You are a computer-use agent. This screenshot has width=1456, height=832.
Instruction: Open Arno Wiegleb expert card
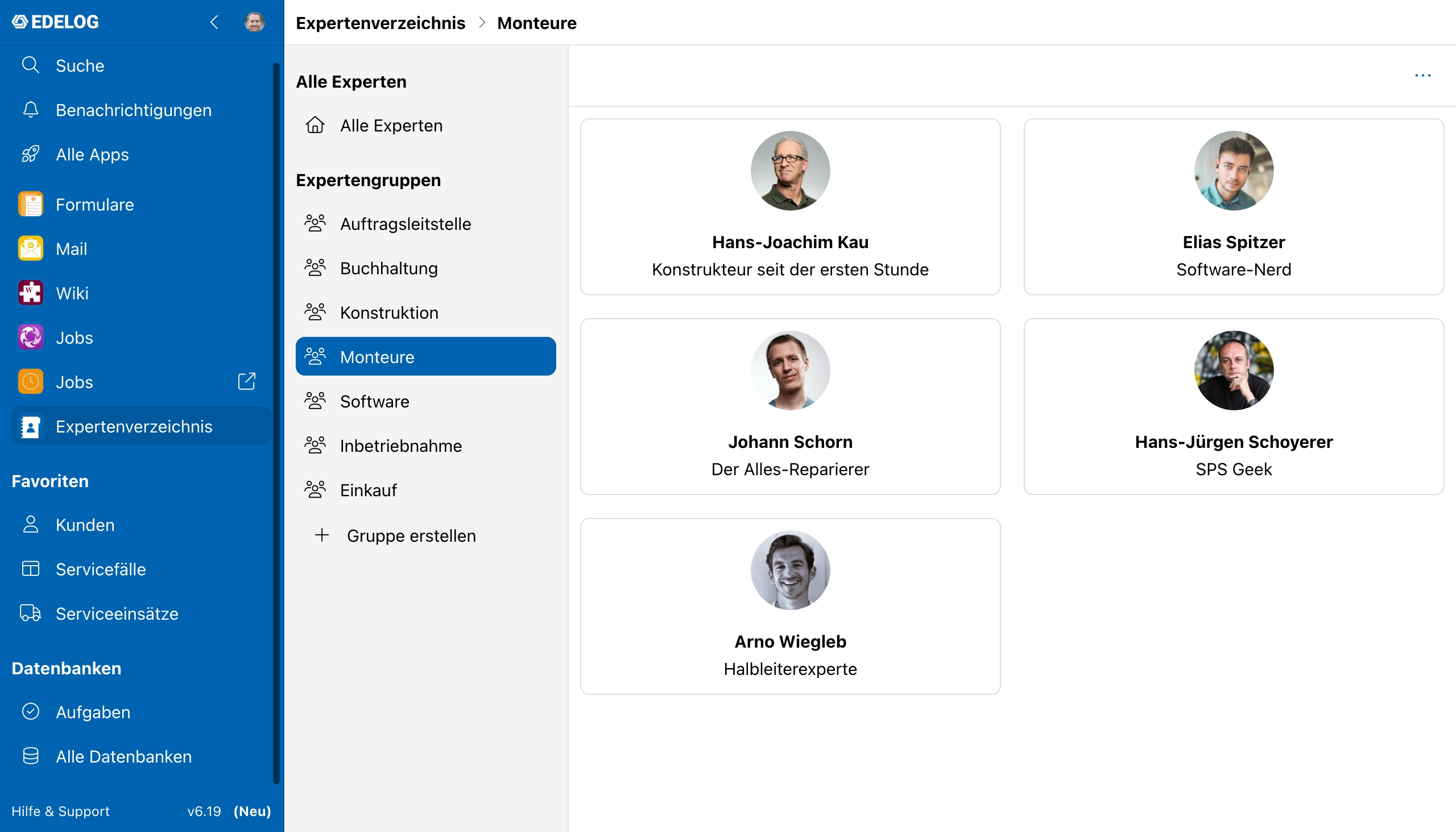[x=790, y=606]
